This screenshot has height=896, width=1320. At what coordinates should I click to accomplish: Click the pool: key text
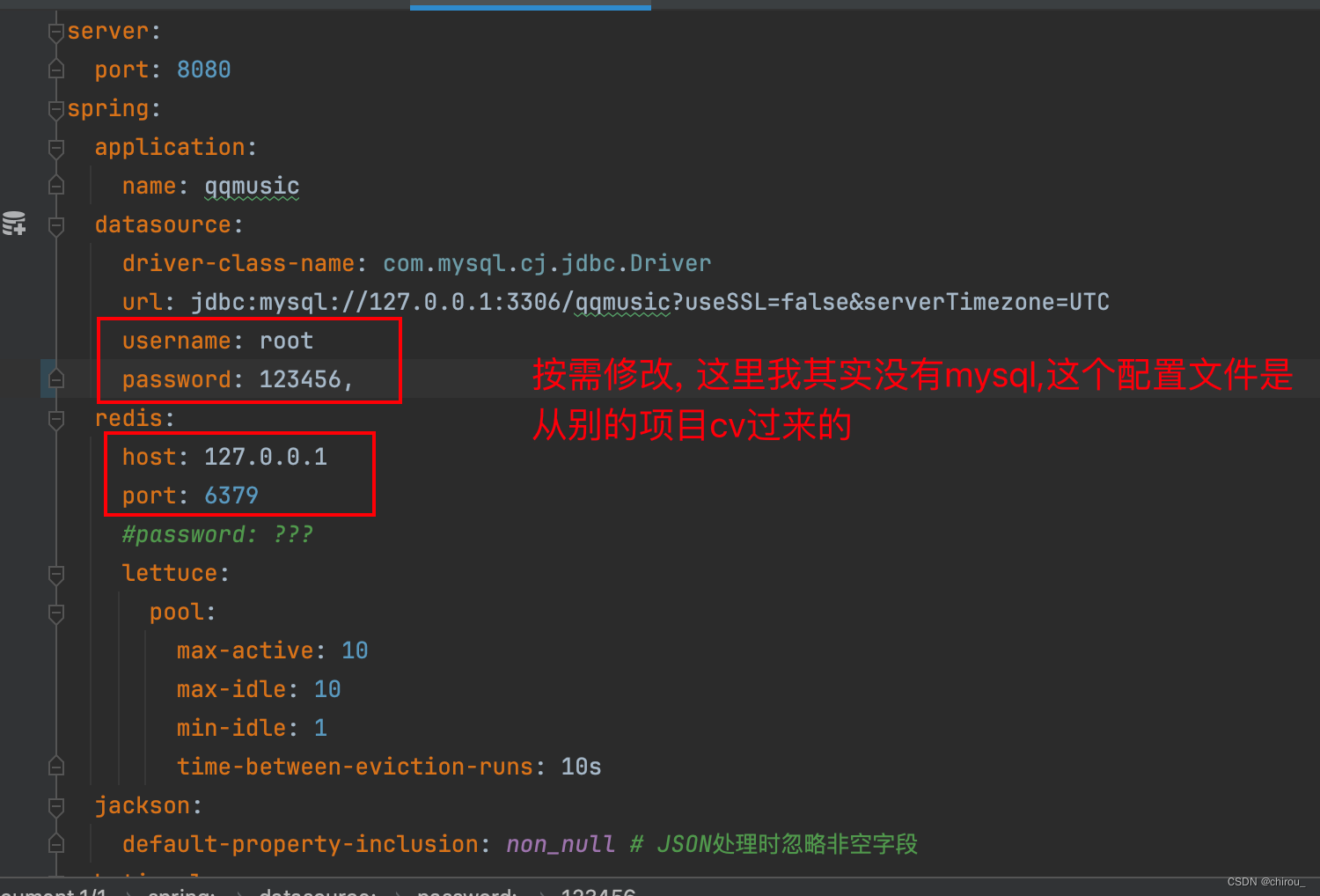(183, 612)
